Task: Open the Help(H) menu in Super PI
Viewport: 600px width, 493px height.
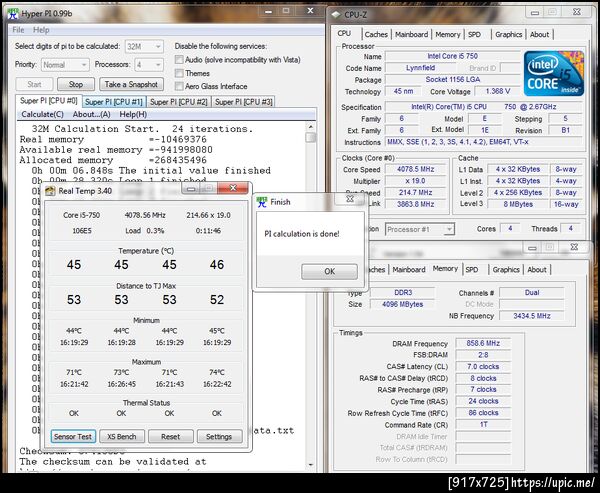Action: coord(133,114)
